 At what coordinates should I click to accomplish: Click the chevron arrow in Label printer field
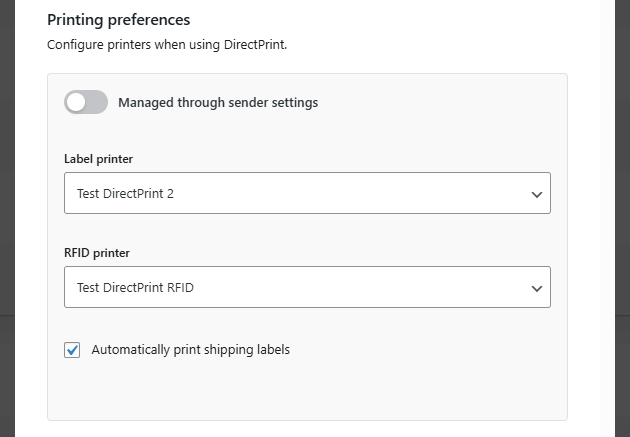[x=537, y=194]
